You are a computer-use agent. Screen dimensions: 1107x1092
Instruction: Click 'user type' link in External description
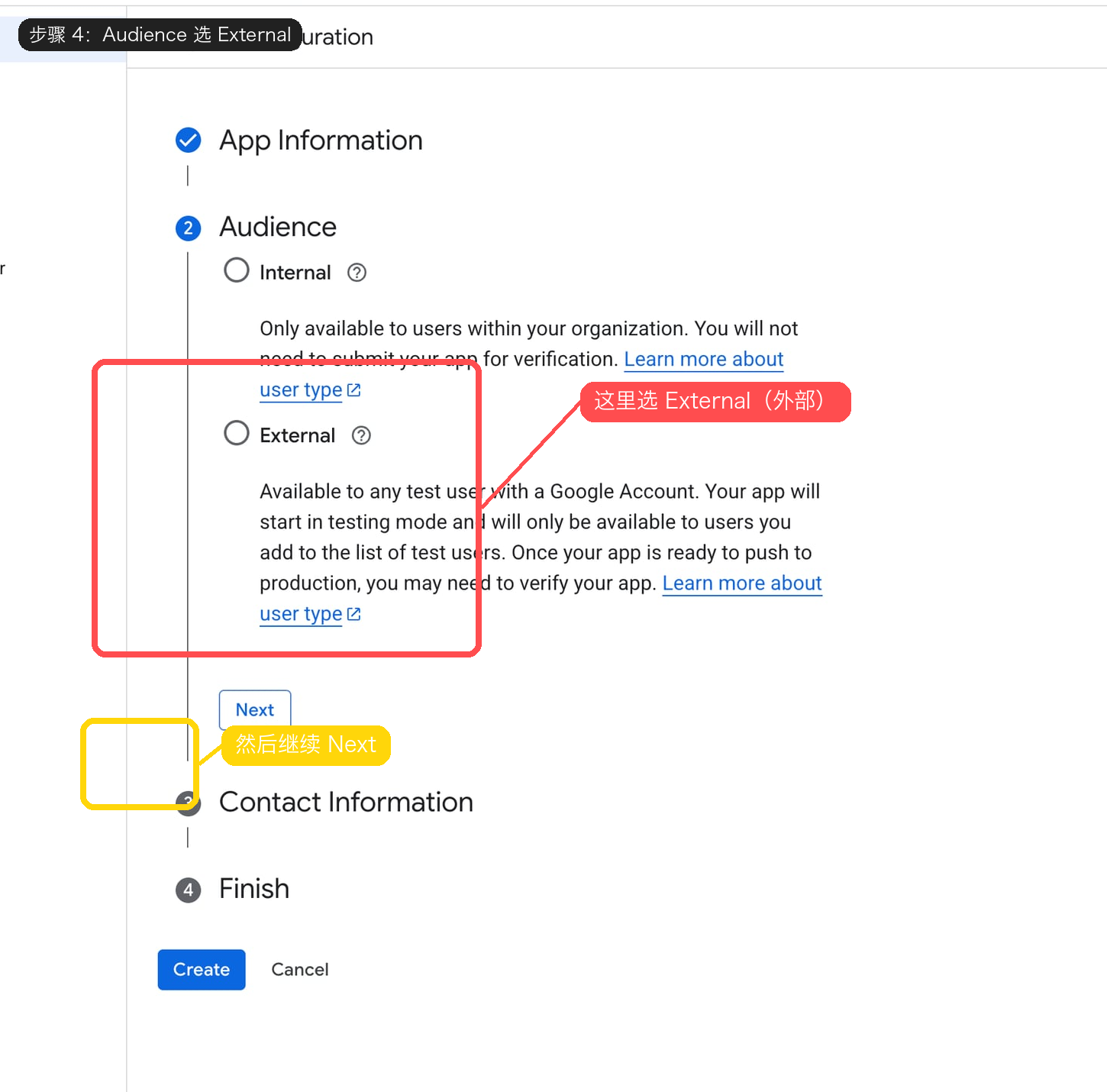[301, 614]
